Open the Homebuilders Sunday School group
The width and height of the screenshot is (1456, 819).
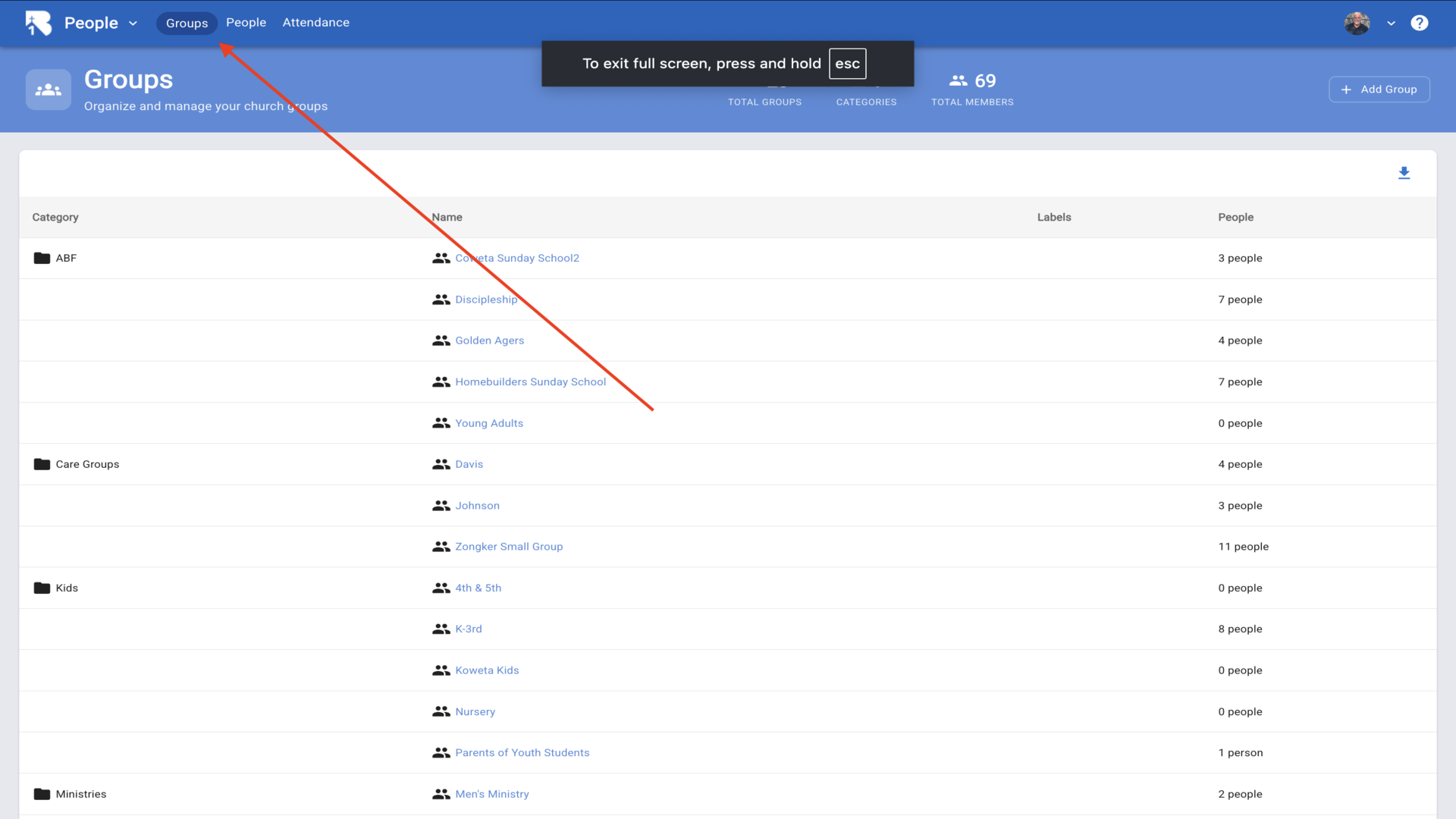pyautogui.click(x=530, y=382)
